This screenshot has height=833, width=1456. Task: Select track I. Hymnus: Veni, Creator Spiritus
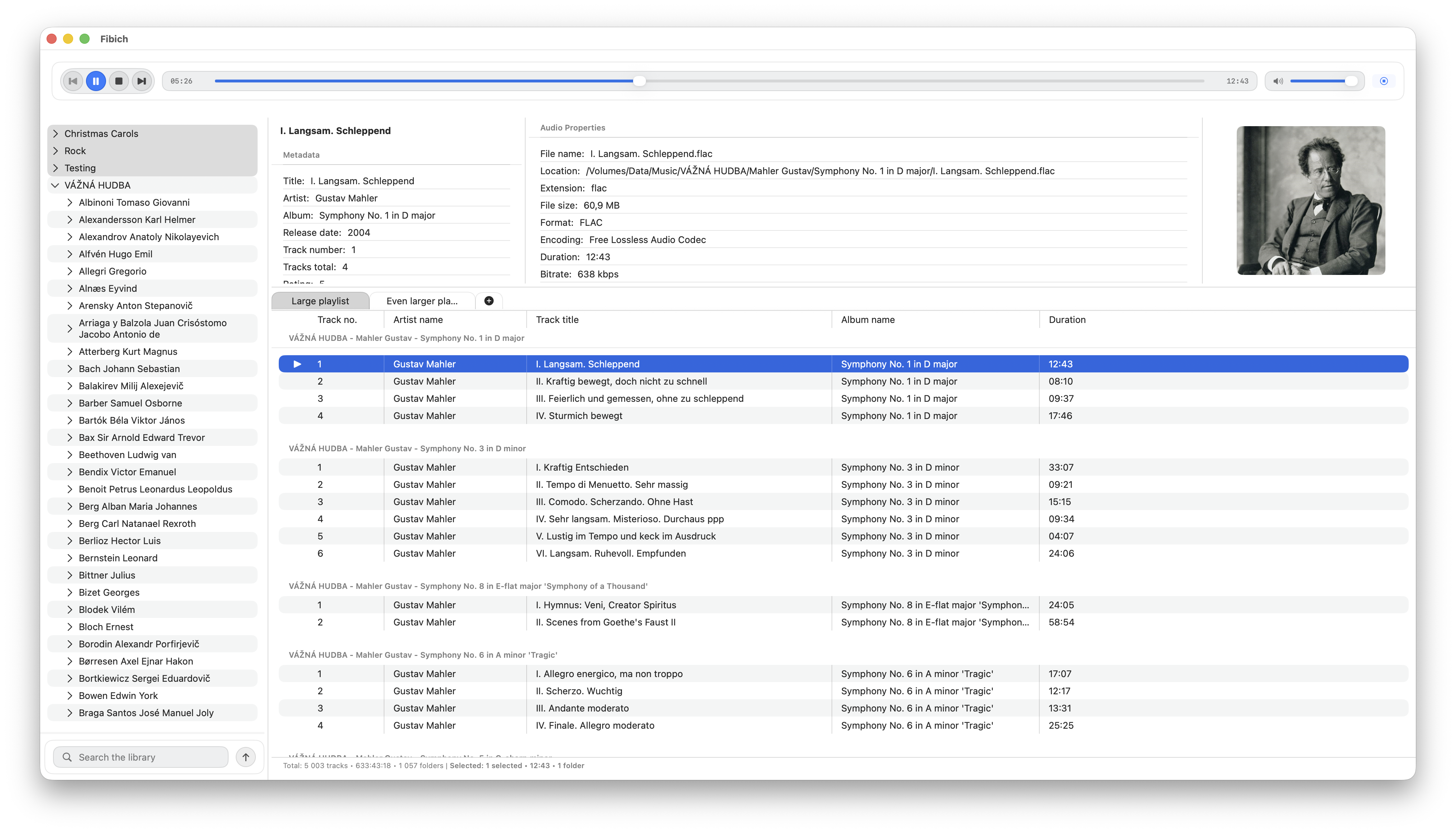pyautogui.click(x=843, y=605)
